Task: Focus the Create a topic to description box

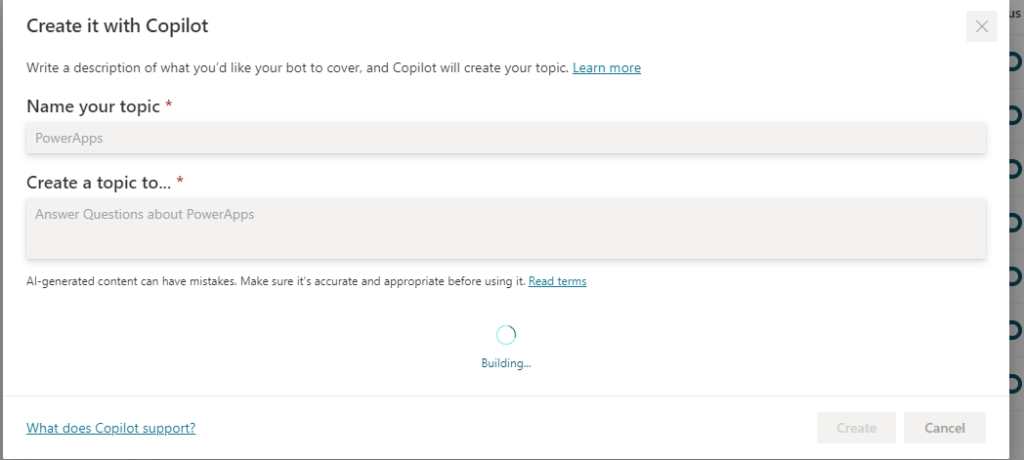Action: 506,228
